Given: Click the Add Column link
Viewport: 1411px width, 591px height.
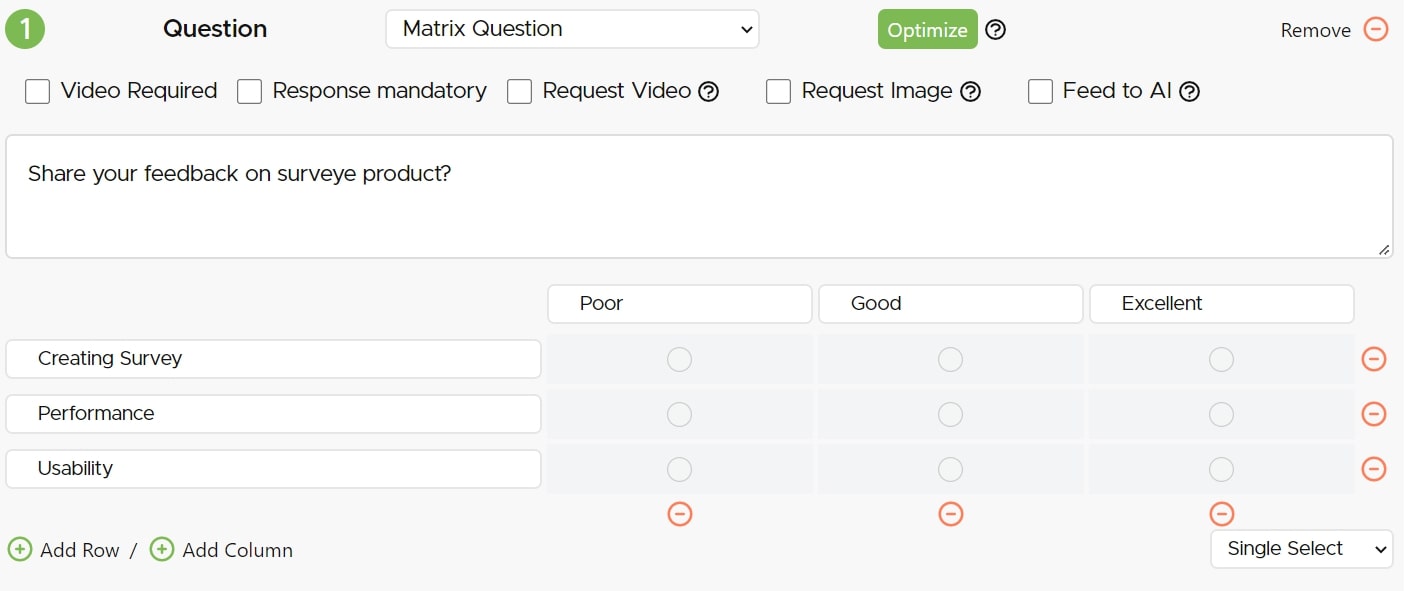Looking at the screenshot, I should coord(236,550).
